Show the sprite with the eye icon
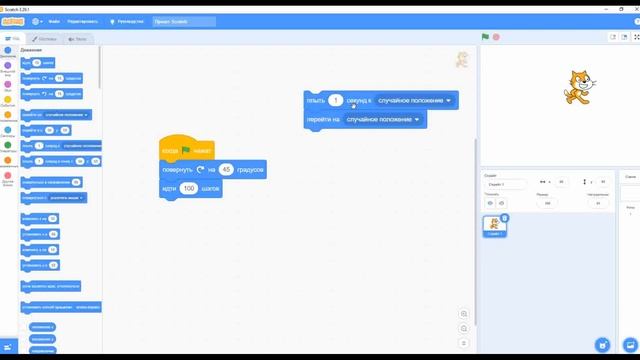Image resolution: width=640 pixels, height=360 pixels. point(490,203)
